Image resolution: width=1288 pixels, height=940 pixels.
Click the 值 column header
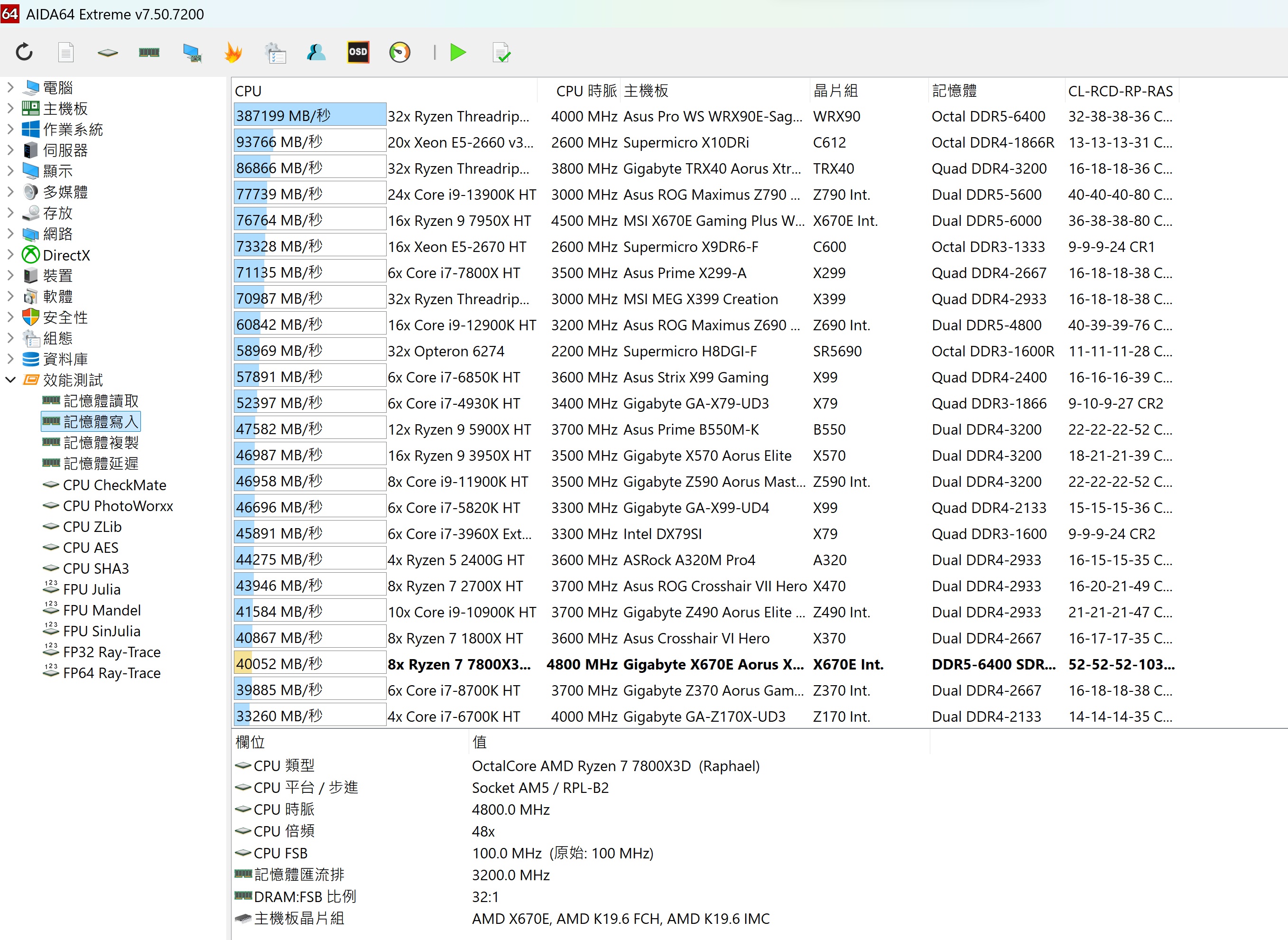tap(700, 743)
